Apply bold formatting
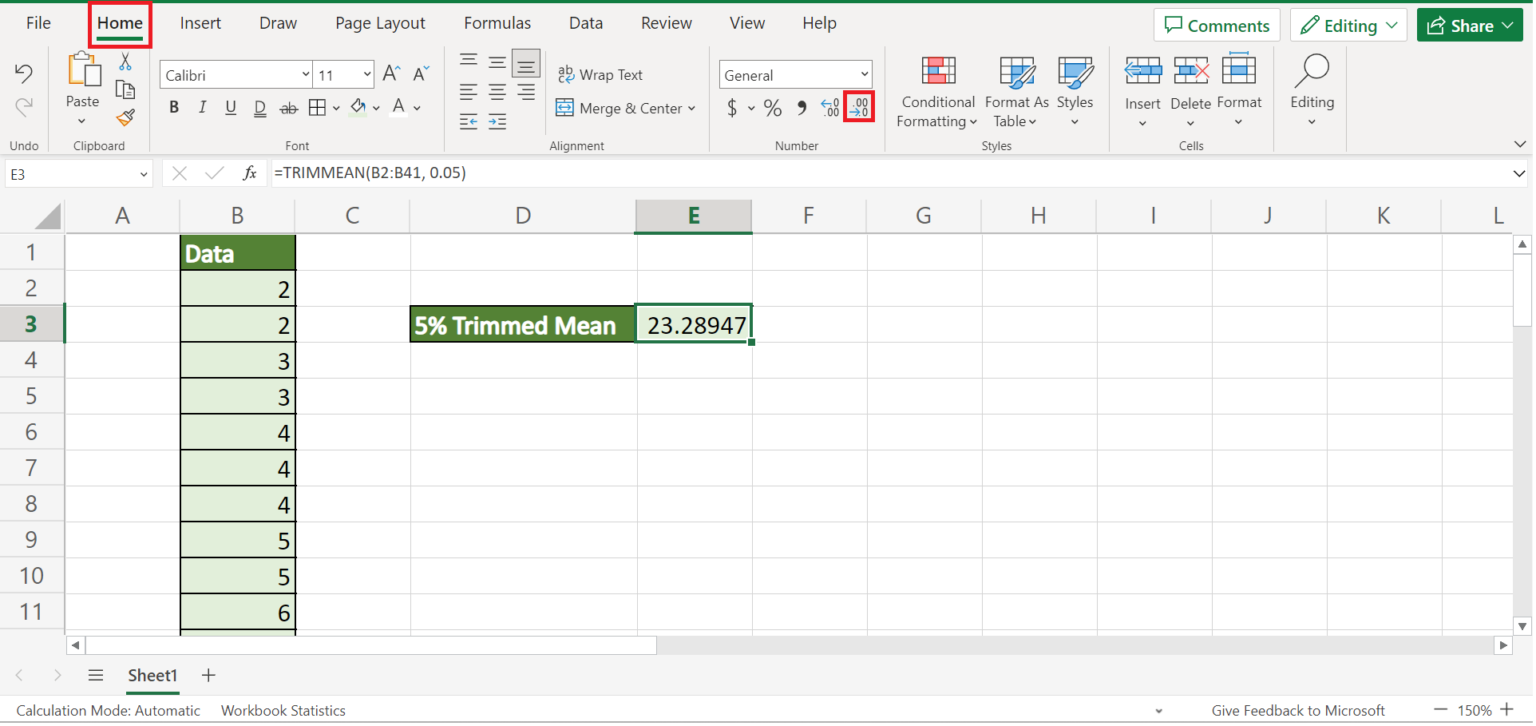Image resolution: width=1536 pixels, height=726 pixels. click(173, 107)
